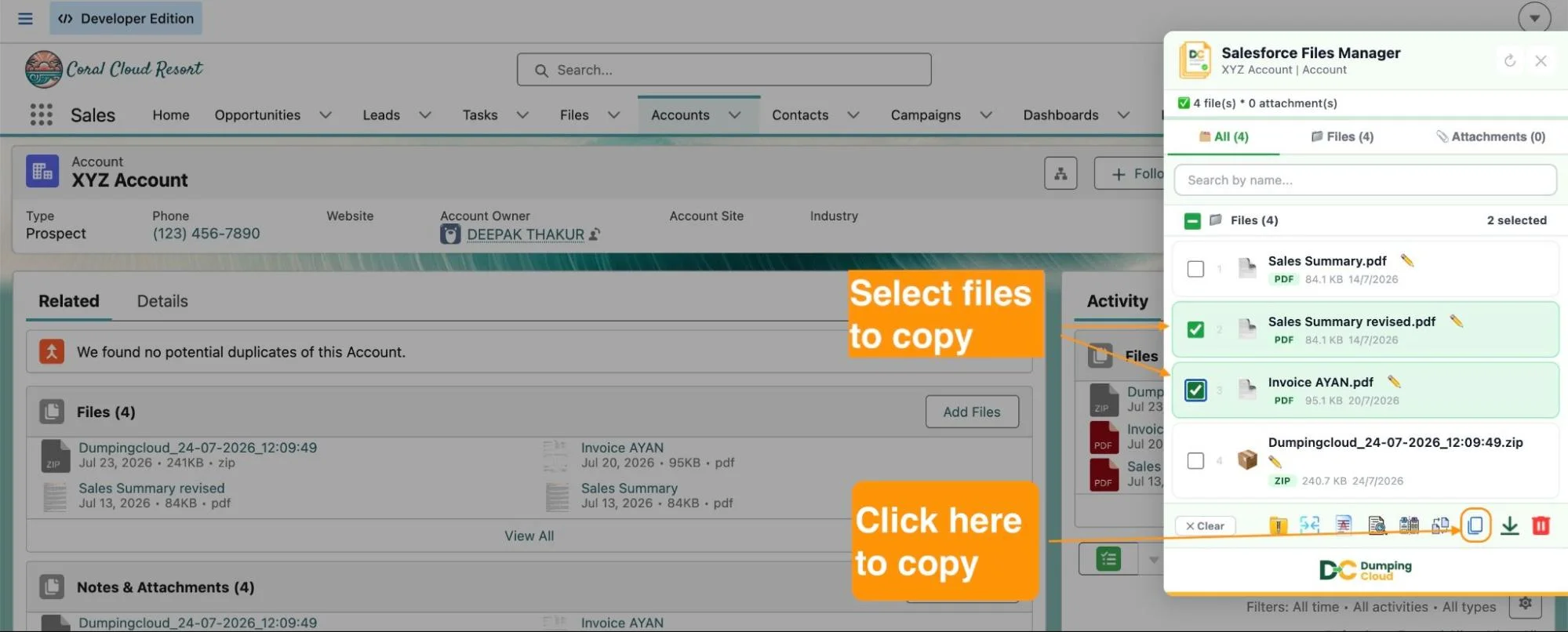Screen dimensions: 1568x632
Task: Click the change owner icon beside DEEPAK THAKUR
Action: point(595,234)
